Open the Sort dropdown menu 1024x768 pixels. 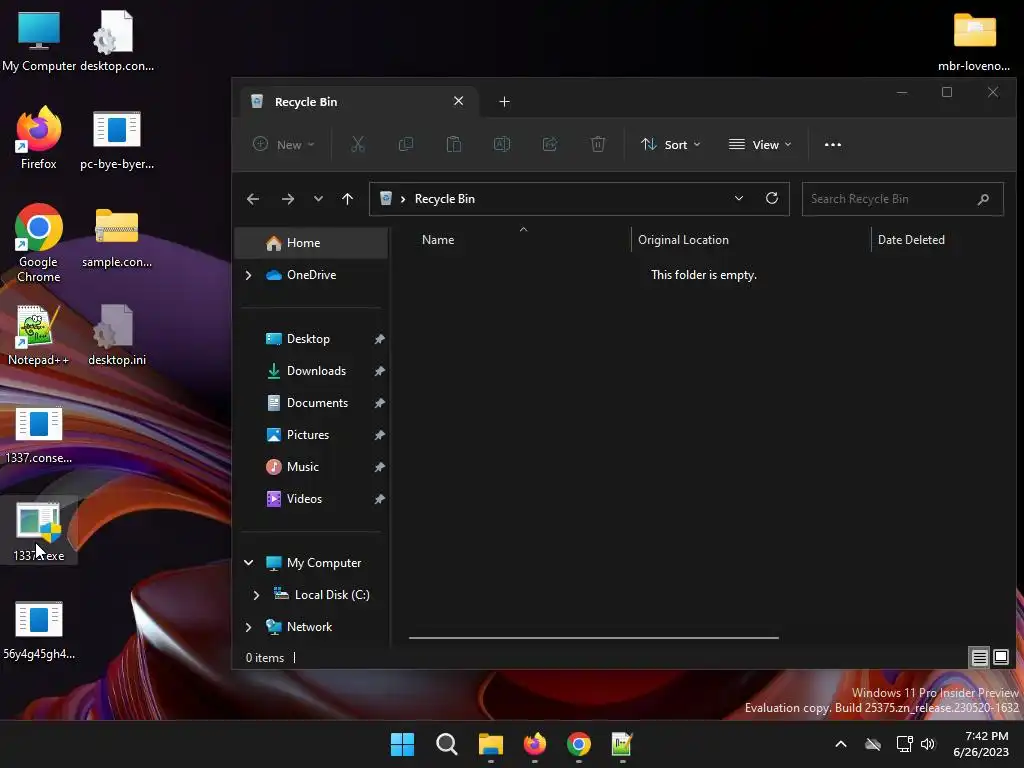point(670,144)
